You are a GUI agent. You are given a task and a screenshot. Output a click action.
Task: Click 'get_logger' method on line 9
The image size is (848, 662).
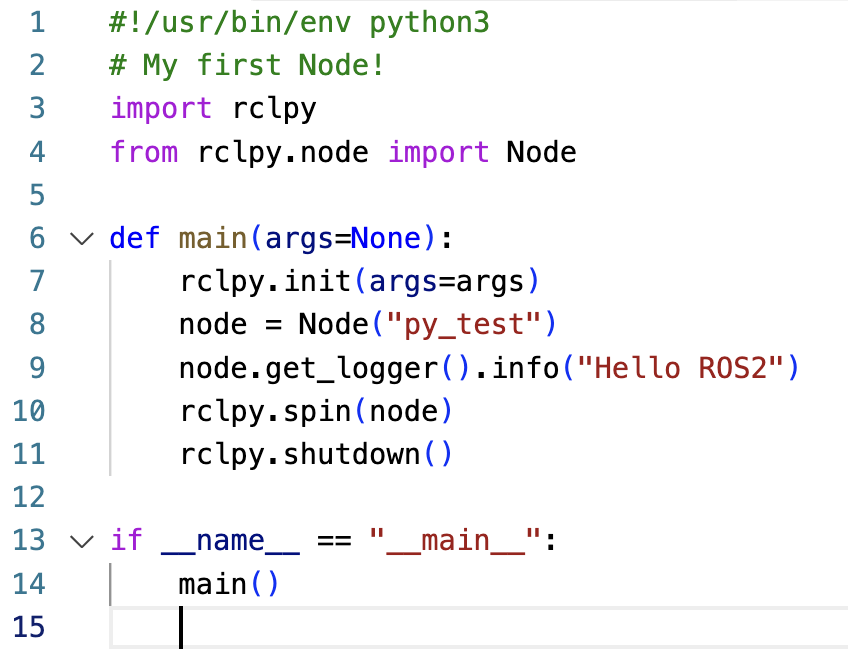[x=352, y=369]
